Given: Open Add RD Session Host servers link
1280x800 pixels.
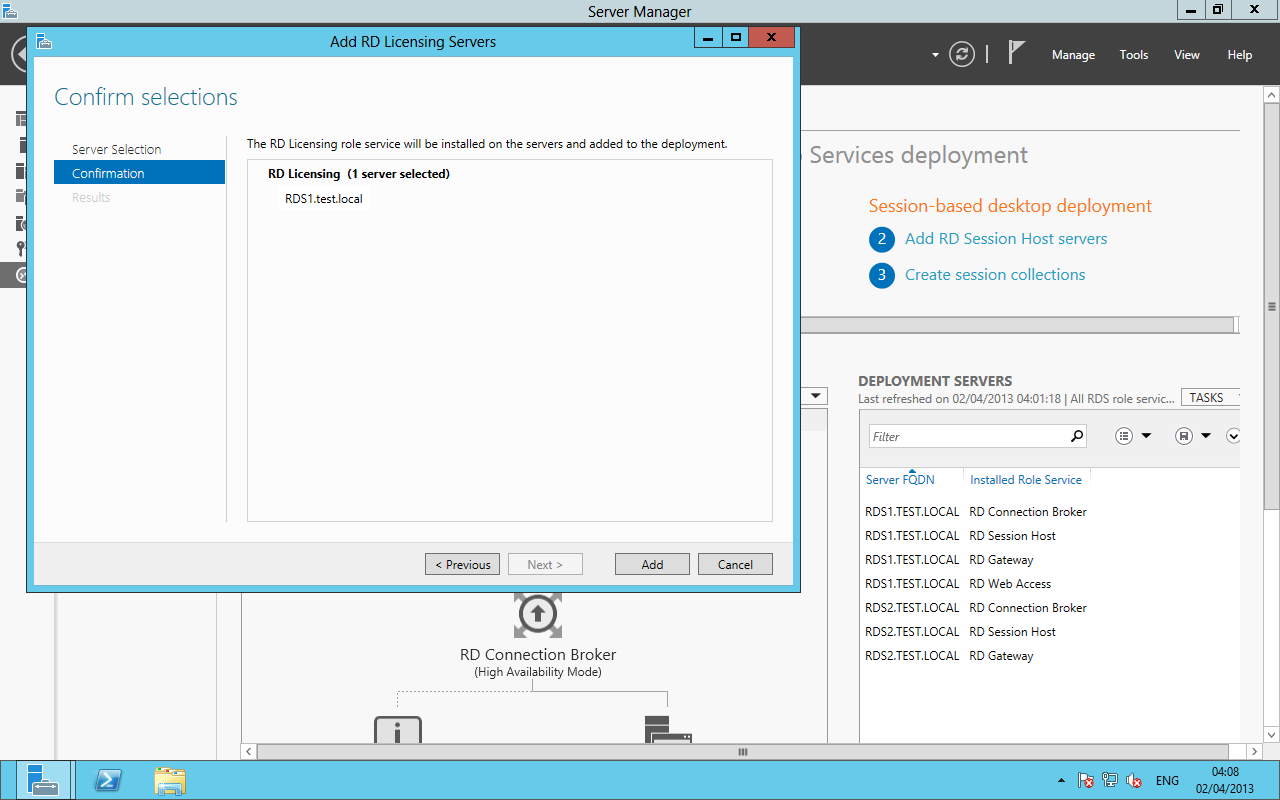Looking at the screenshot, I should (1006, 238).
